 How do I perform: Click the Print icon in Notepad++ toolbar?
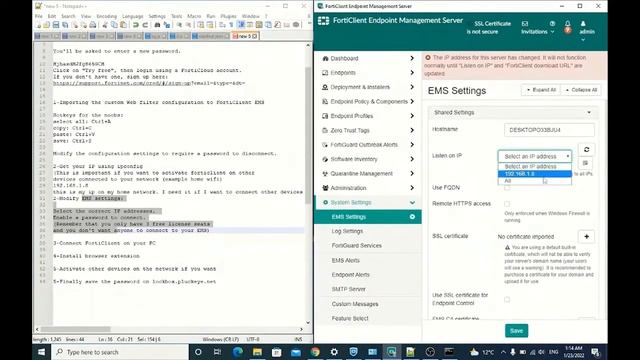click(x=93, y=25)
